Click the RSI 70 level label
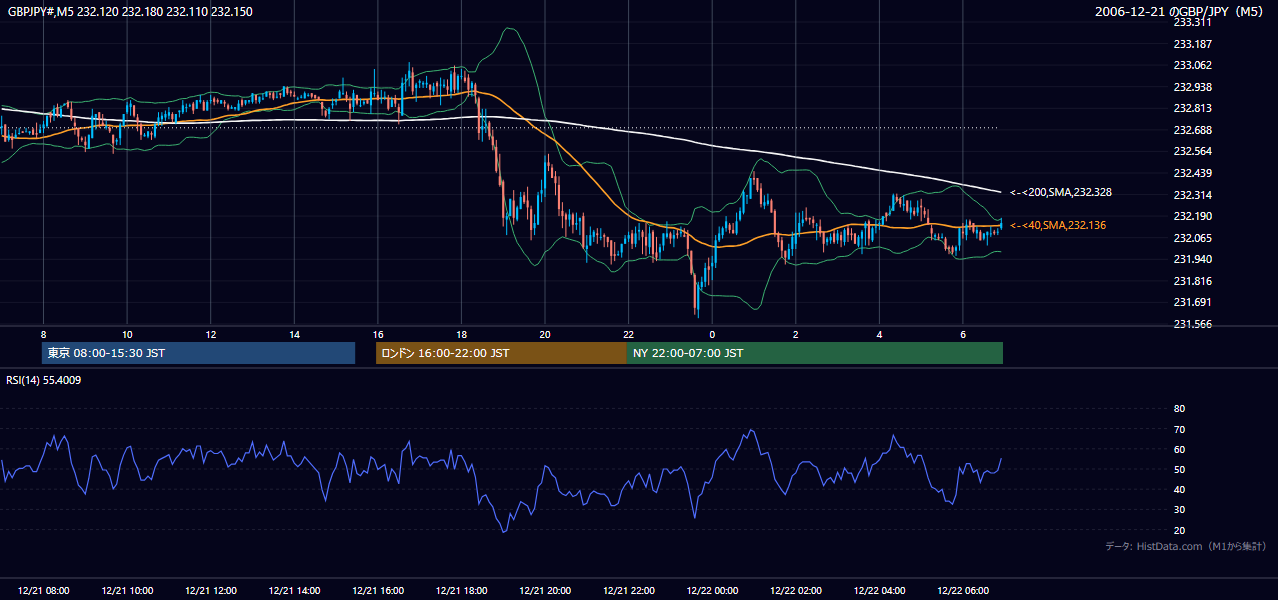The image size is (1278, 600). pos(1179,429)
